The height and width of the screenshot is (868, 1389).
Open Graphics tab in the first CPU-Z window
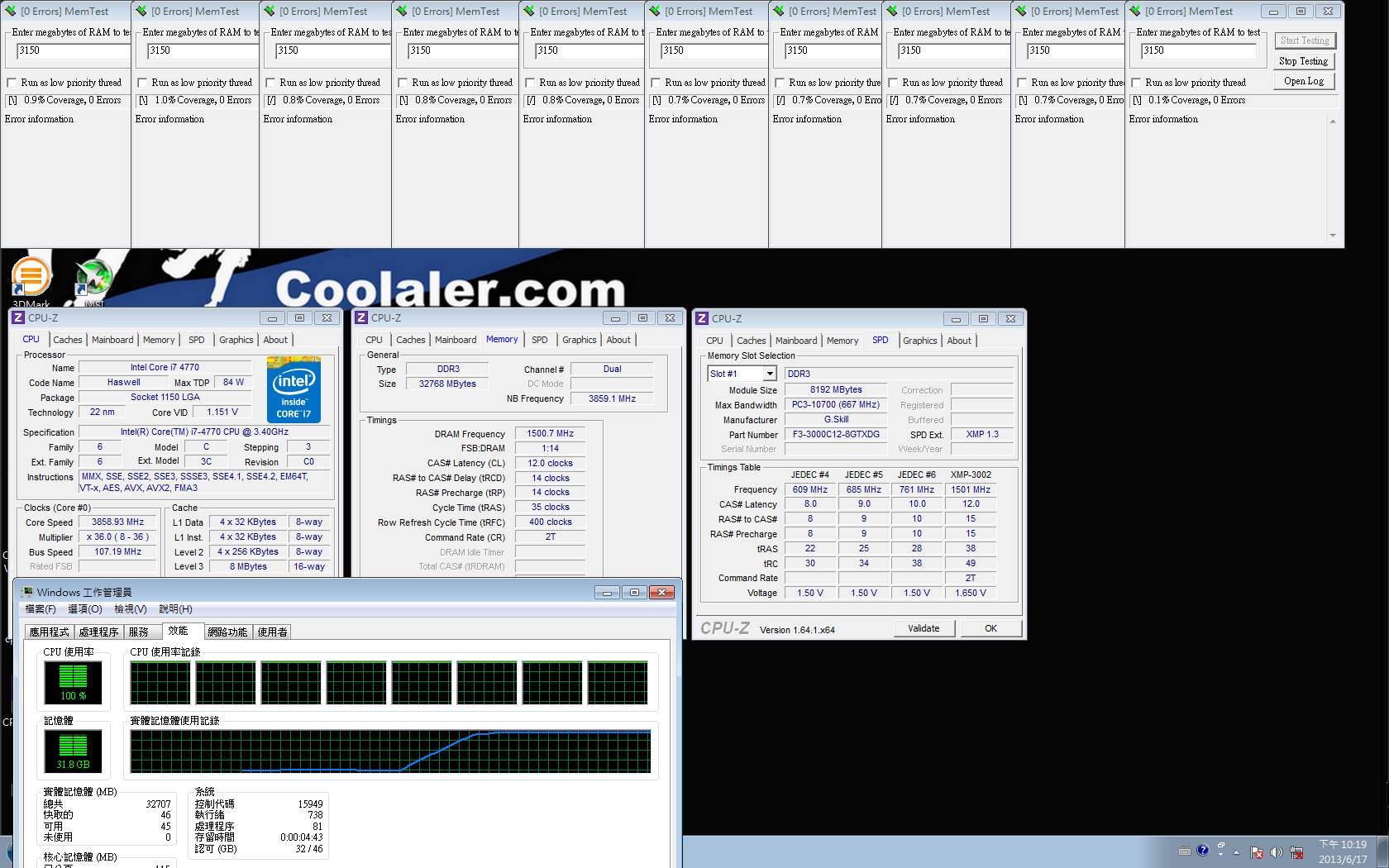point(236,340)
